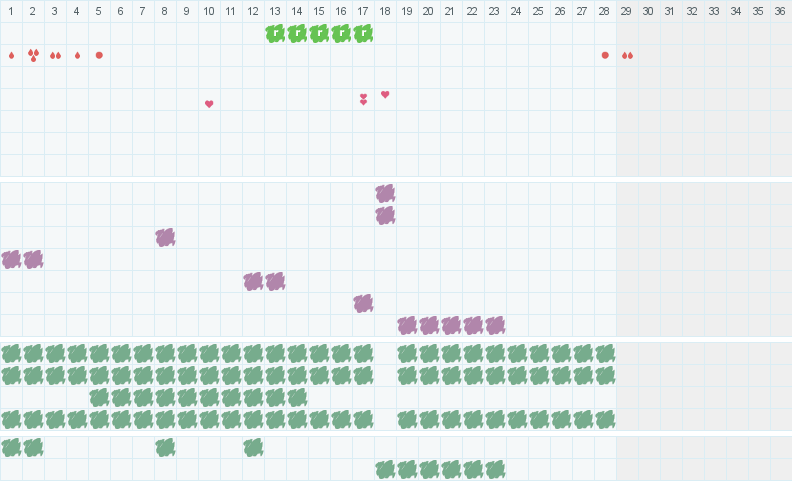Viewport: 792px width, 481px height.
Task: Select the purple mark on day 17
Action: click(363, 304)
